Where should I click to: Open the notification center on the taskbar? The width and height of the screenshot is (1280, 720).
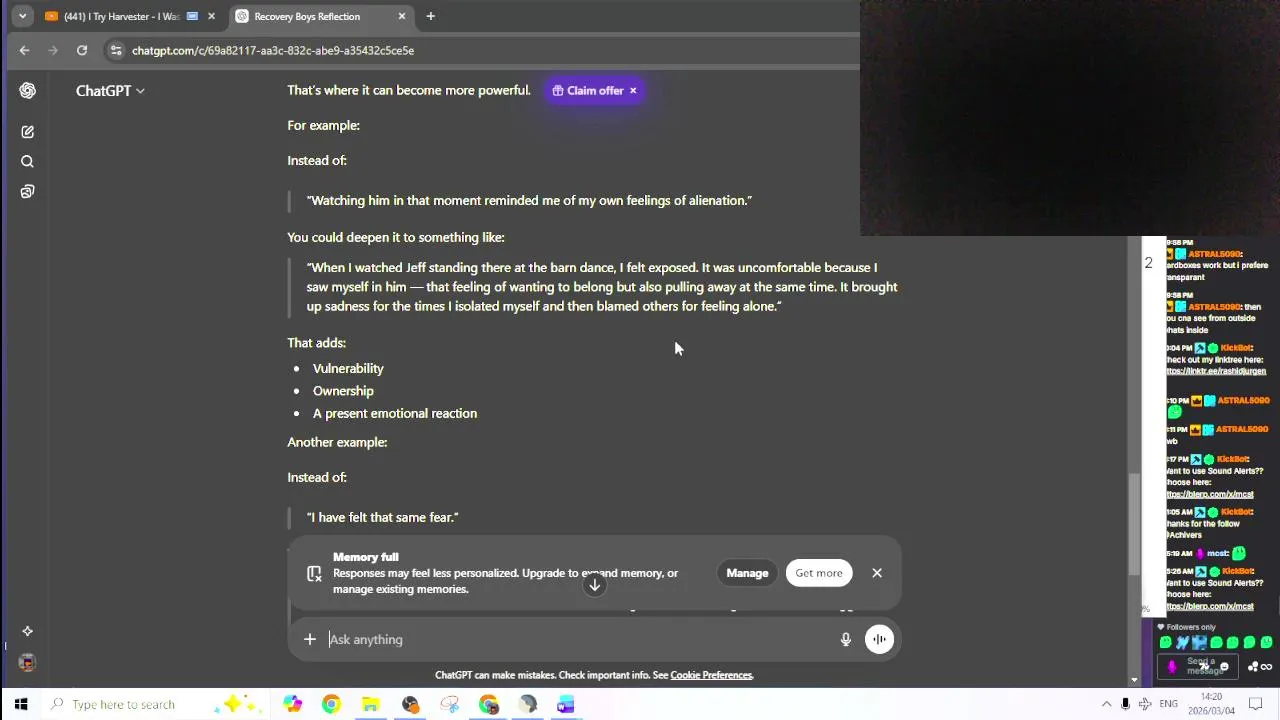tap(1256, 705)
